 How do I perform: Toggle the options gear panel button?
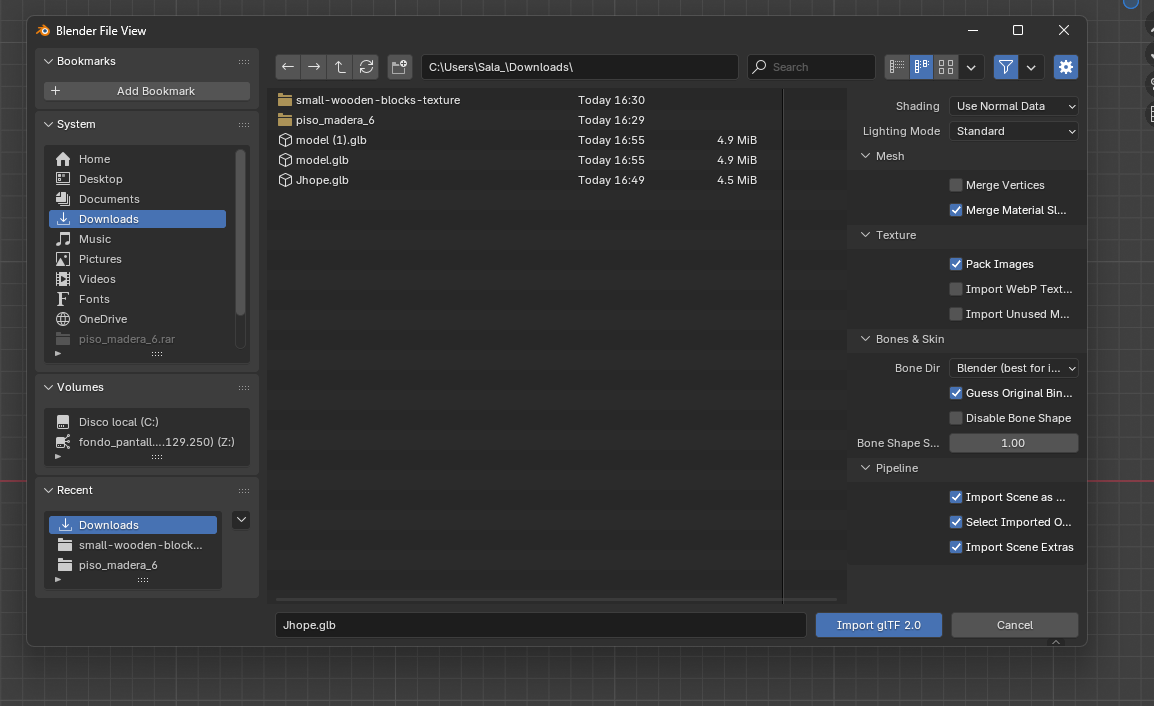point(1066,67)
